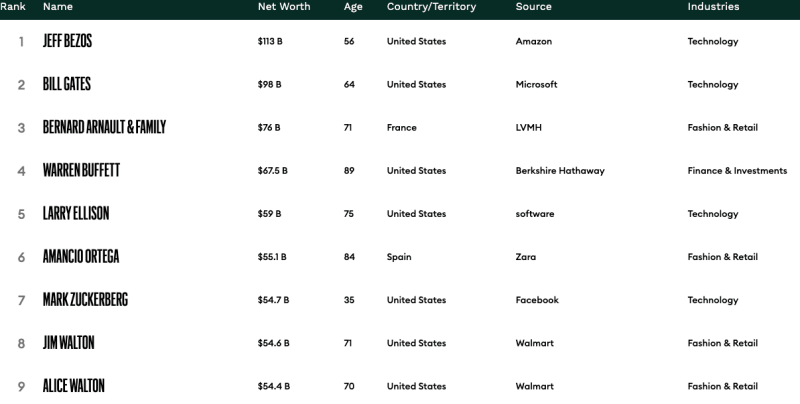Open Amancio Ortega profile link
This screenshot has height=404, width=800.
[81, 257]
